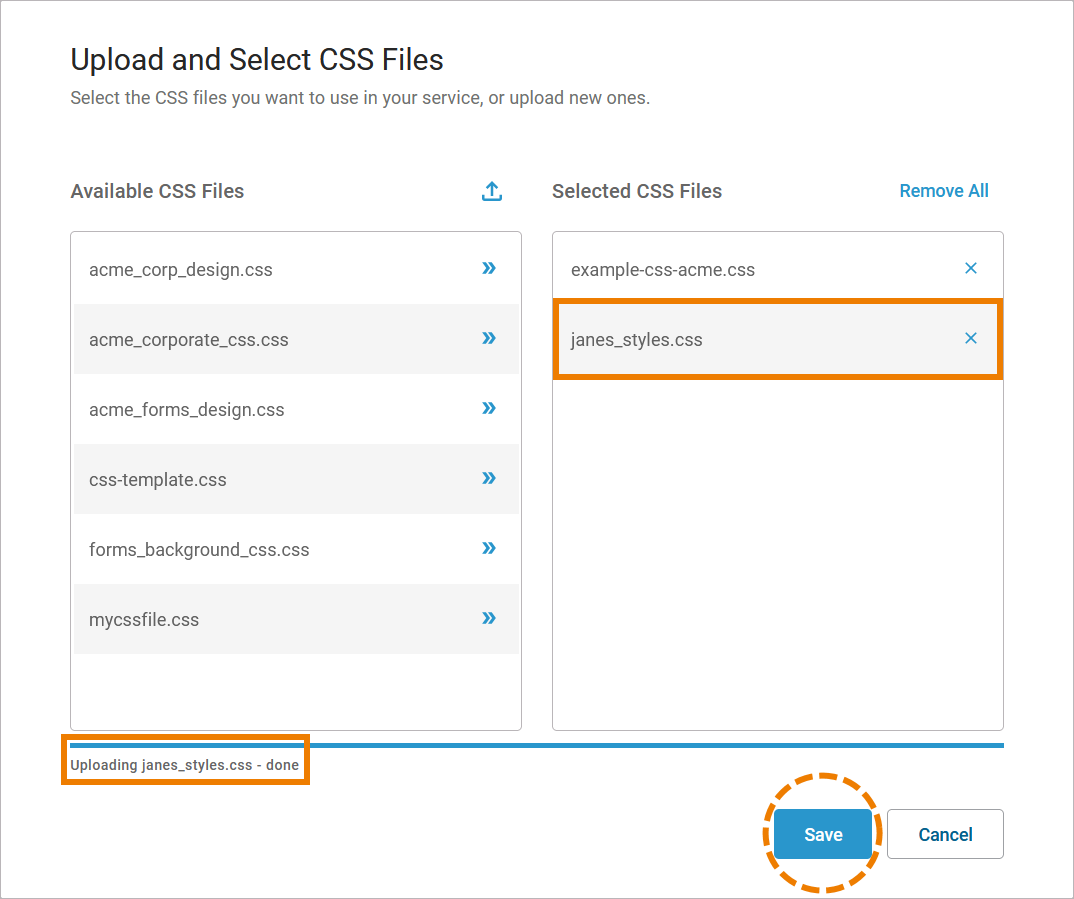Add acme_forms_design.css using its double-arrow icon
This screenshot has height=899, width=1074.
click(489, 408)
